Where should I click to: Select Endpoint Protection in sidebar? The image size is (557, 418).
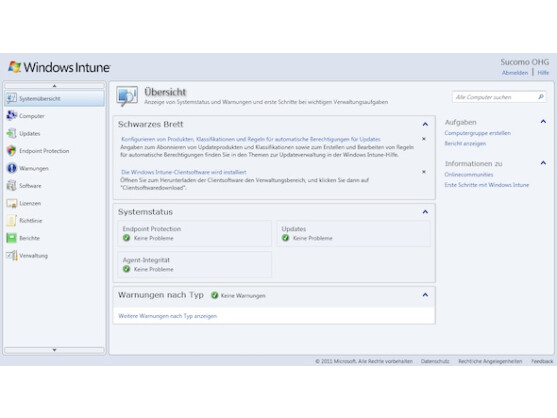coord(54,151)
